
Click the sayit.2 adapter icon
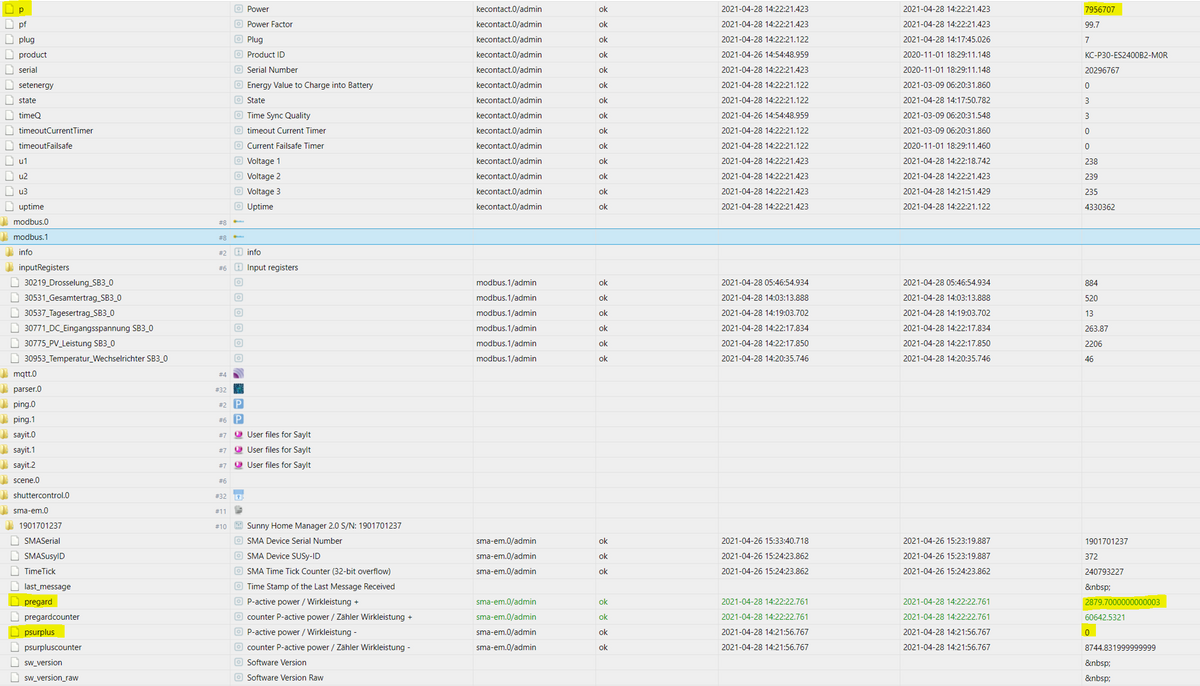point(238,465)
